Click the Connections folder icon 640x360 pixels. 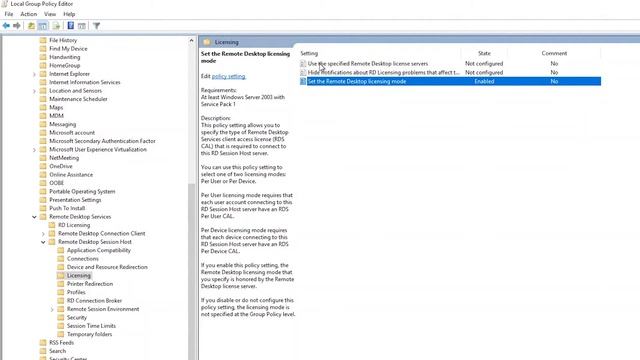(61, 259)
